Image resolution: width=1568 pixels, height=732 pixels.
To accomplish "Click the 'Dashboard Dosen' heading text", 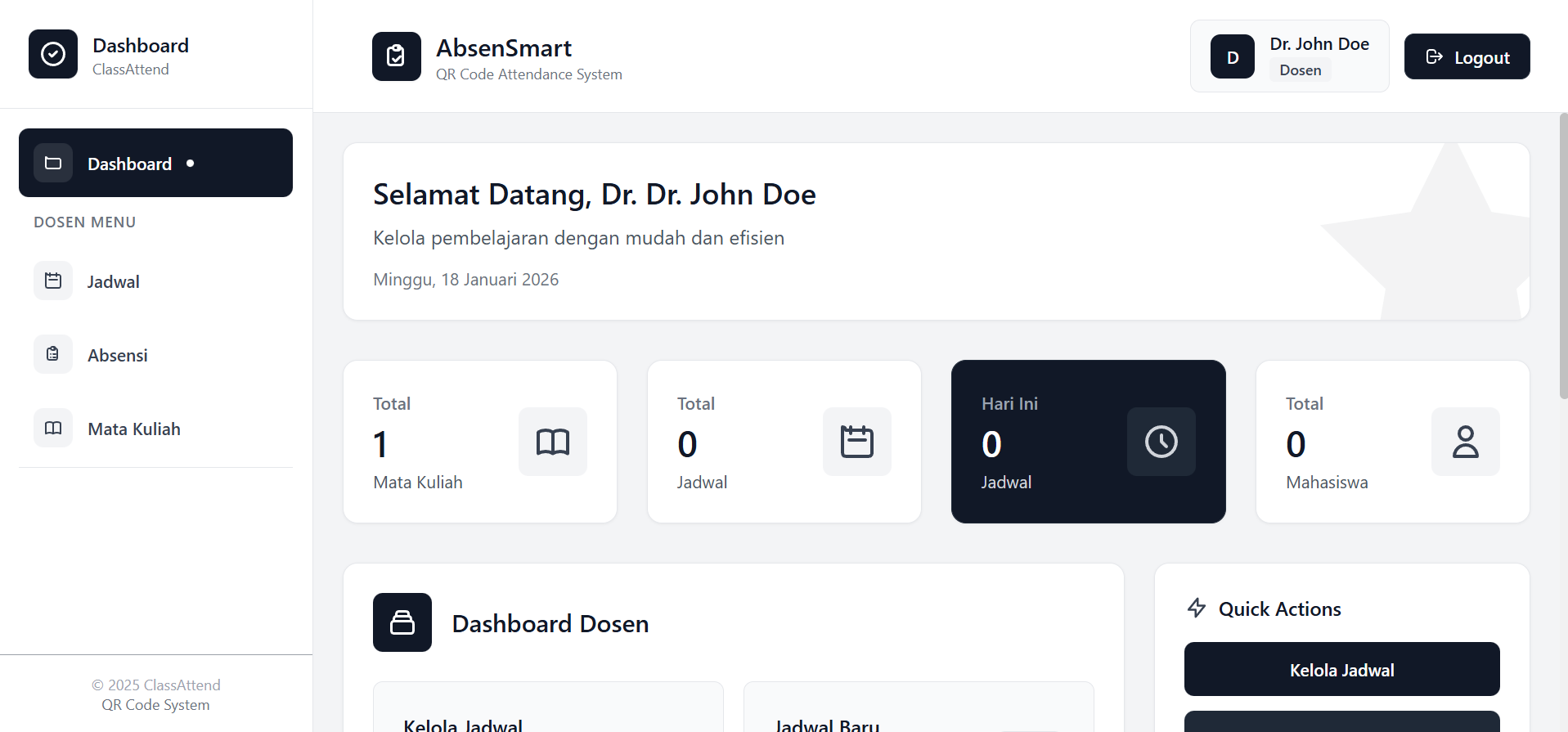I will (x=550, y=623).
